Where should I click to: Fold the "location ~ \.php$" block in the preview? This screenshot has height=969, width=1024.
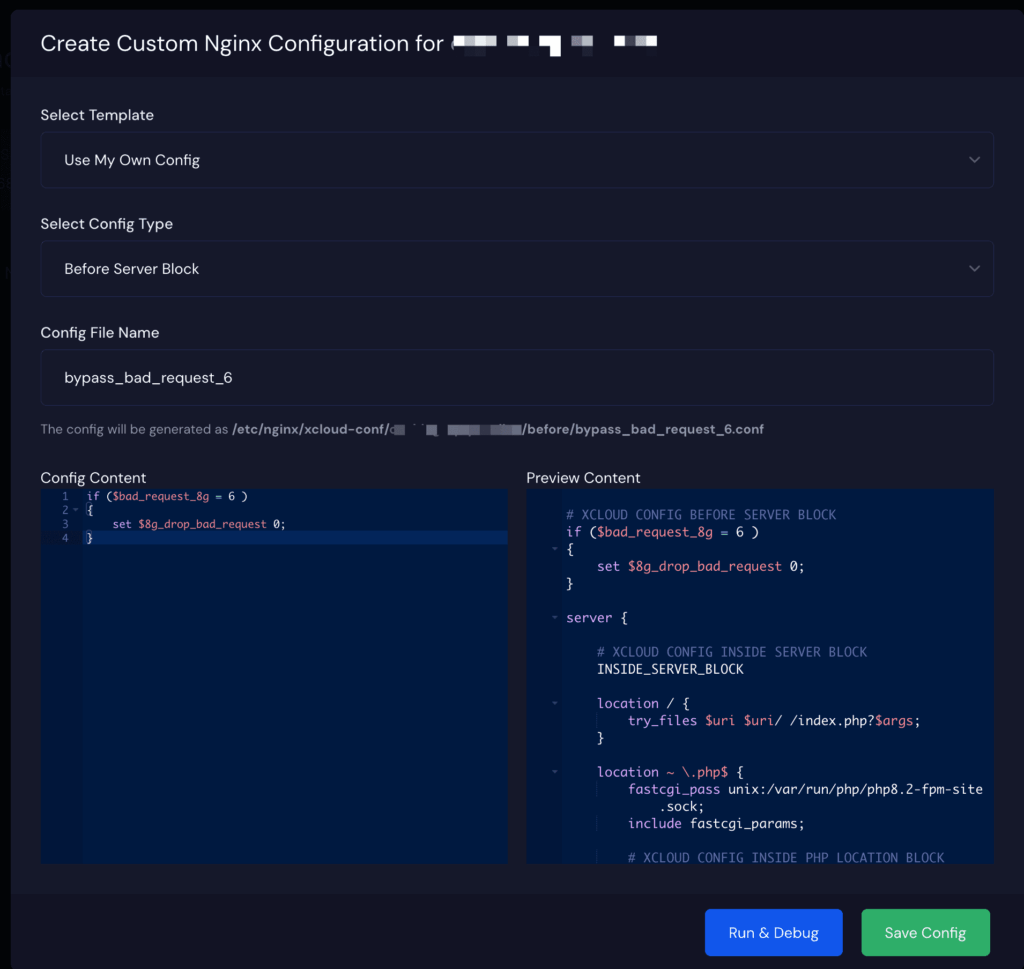[x=555, y=772]
